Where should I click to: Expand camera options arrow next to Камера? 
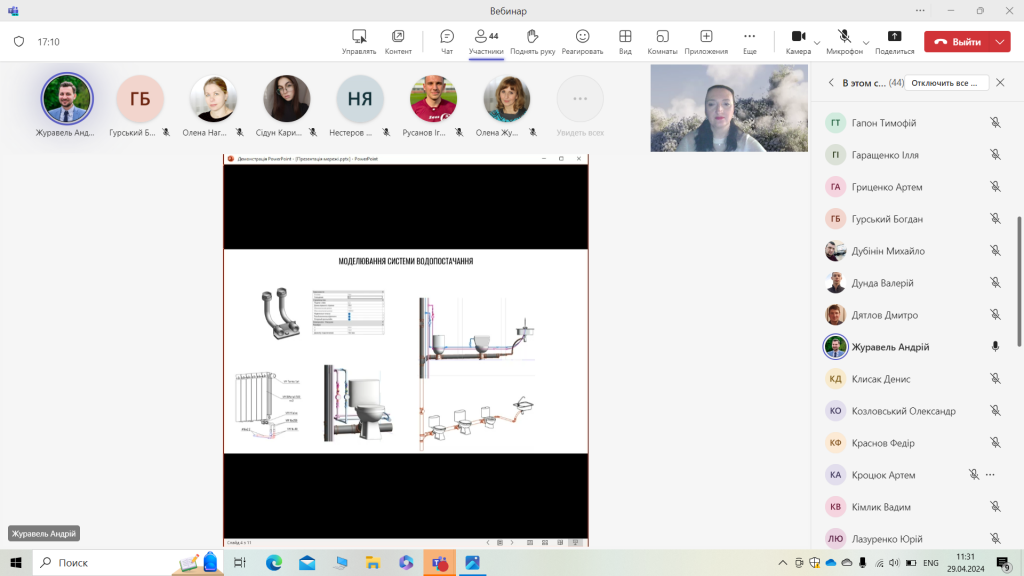817,43
